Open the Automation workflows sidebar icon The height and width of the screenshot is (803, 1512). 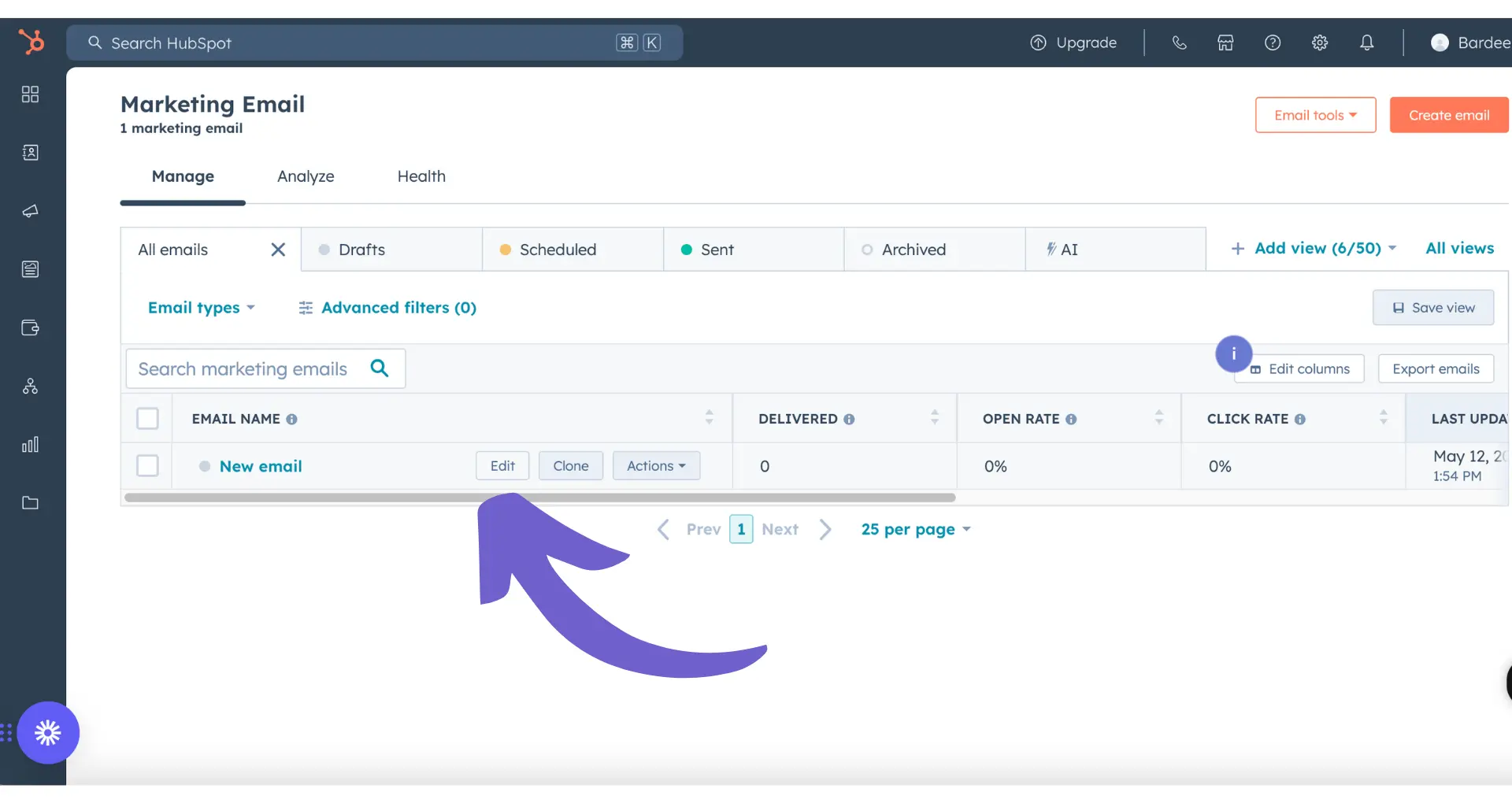click(30, 386)
